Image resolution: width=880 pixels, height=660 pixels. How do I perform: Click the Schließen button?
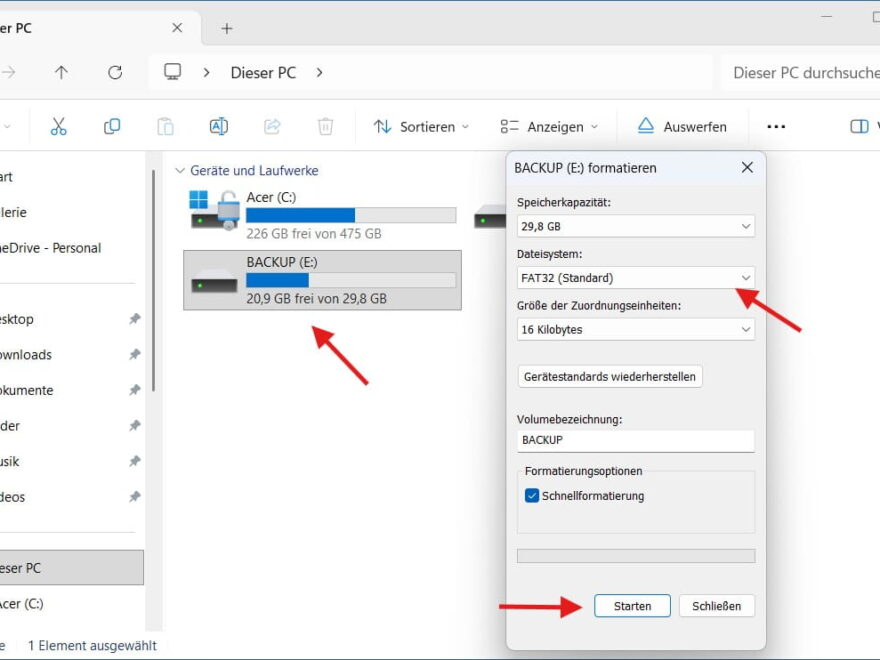pyautogui.click(x=716, y=606)
